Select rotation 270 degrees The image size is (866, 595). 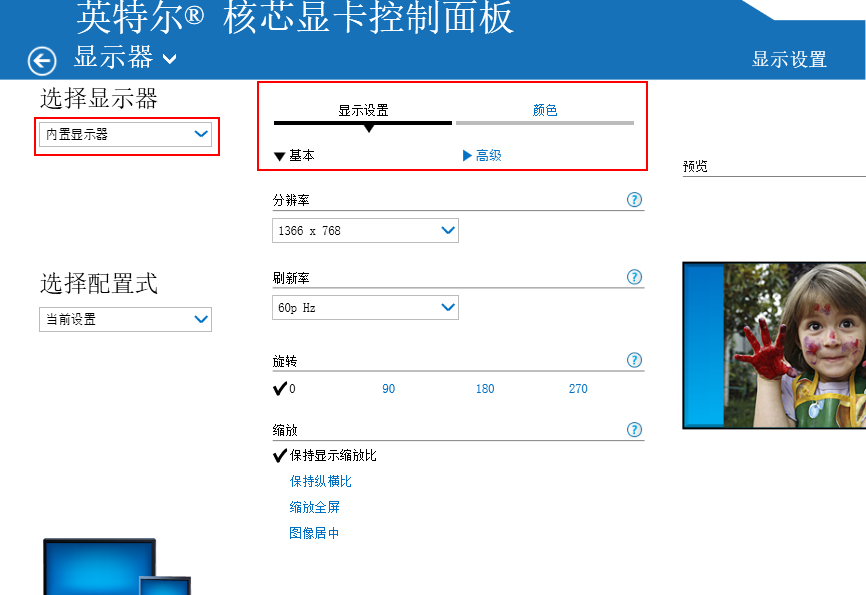coord(578,389)
